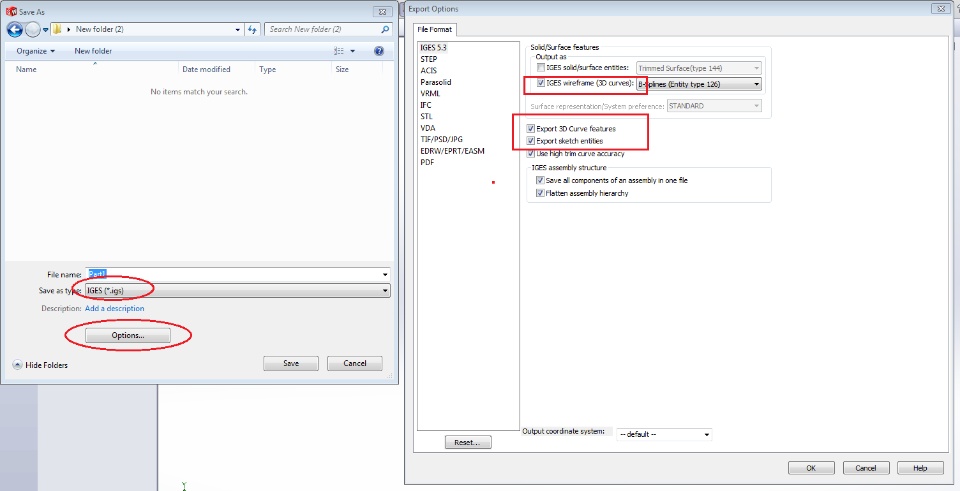Click the Save button
Viewport: 960px width, 491px height.
tap(291, 364)
